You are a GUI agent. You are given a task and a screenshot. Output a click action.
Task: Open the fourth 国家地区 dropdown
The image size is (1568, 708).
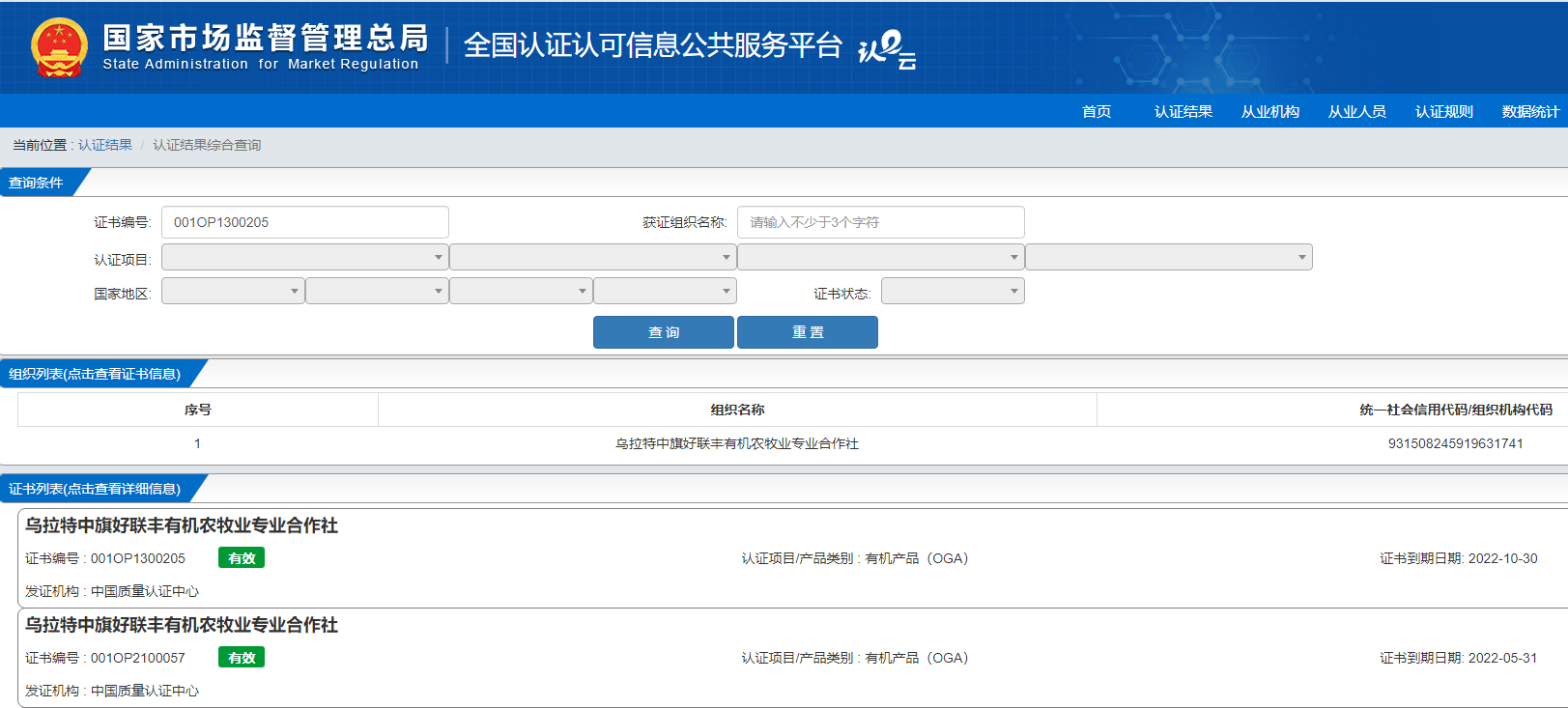click(665, 291)
